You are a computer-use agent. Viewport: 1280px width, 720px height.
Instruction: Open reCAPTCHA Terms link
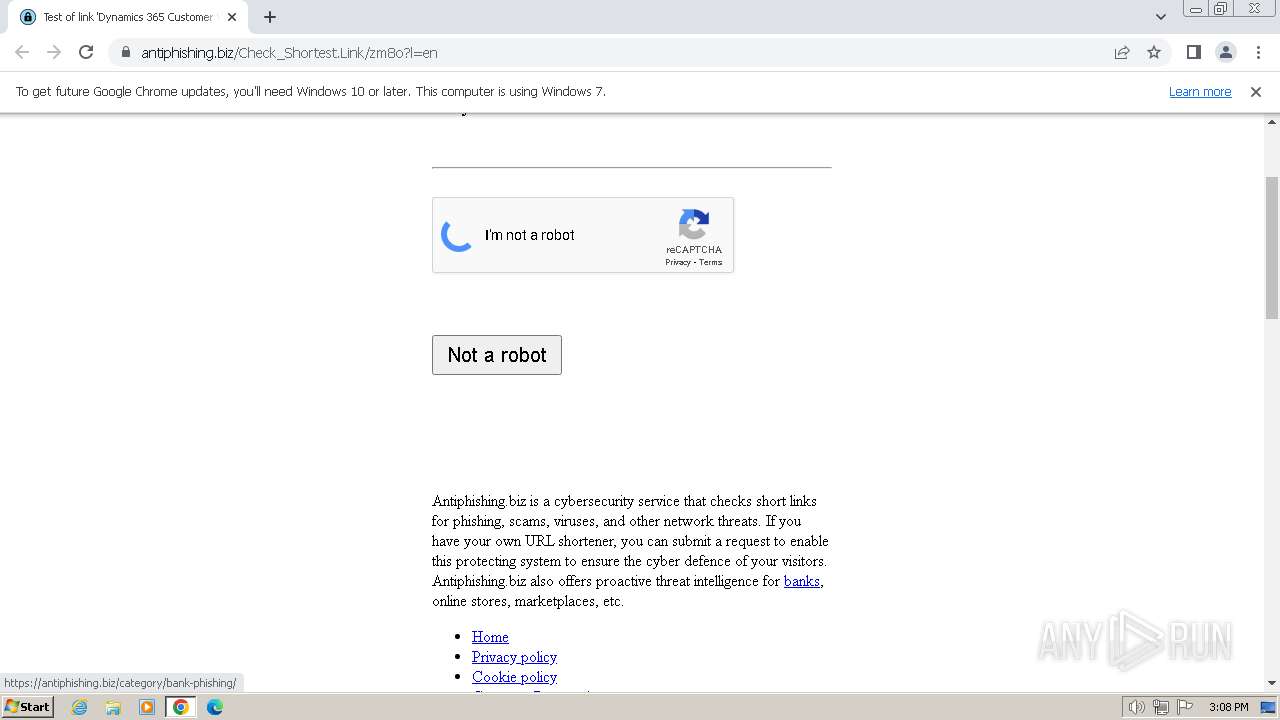(x=710, y=262)
